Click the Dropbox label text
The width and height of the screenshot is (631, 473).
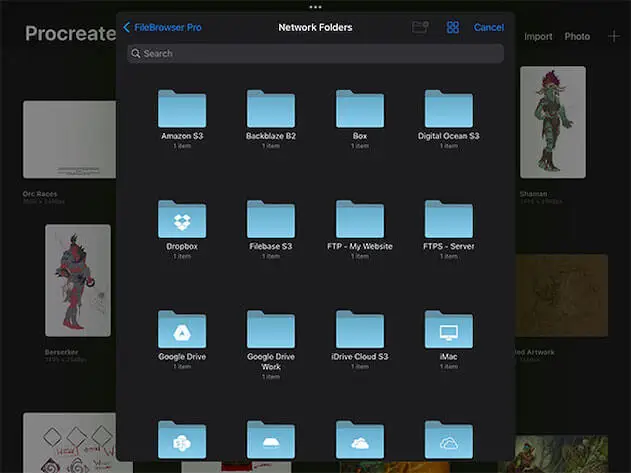pos(182,246)
